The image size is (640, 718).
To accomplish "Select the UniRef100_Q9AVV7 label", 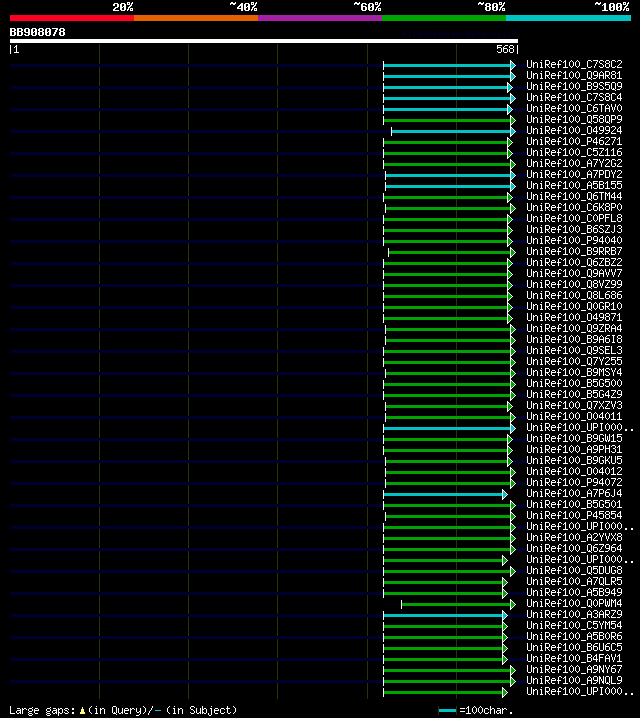I will click(574, 273).
